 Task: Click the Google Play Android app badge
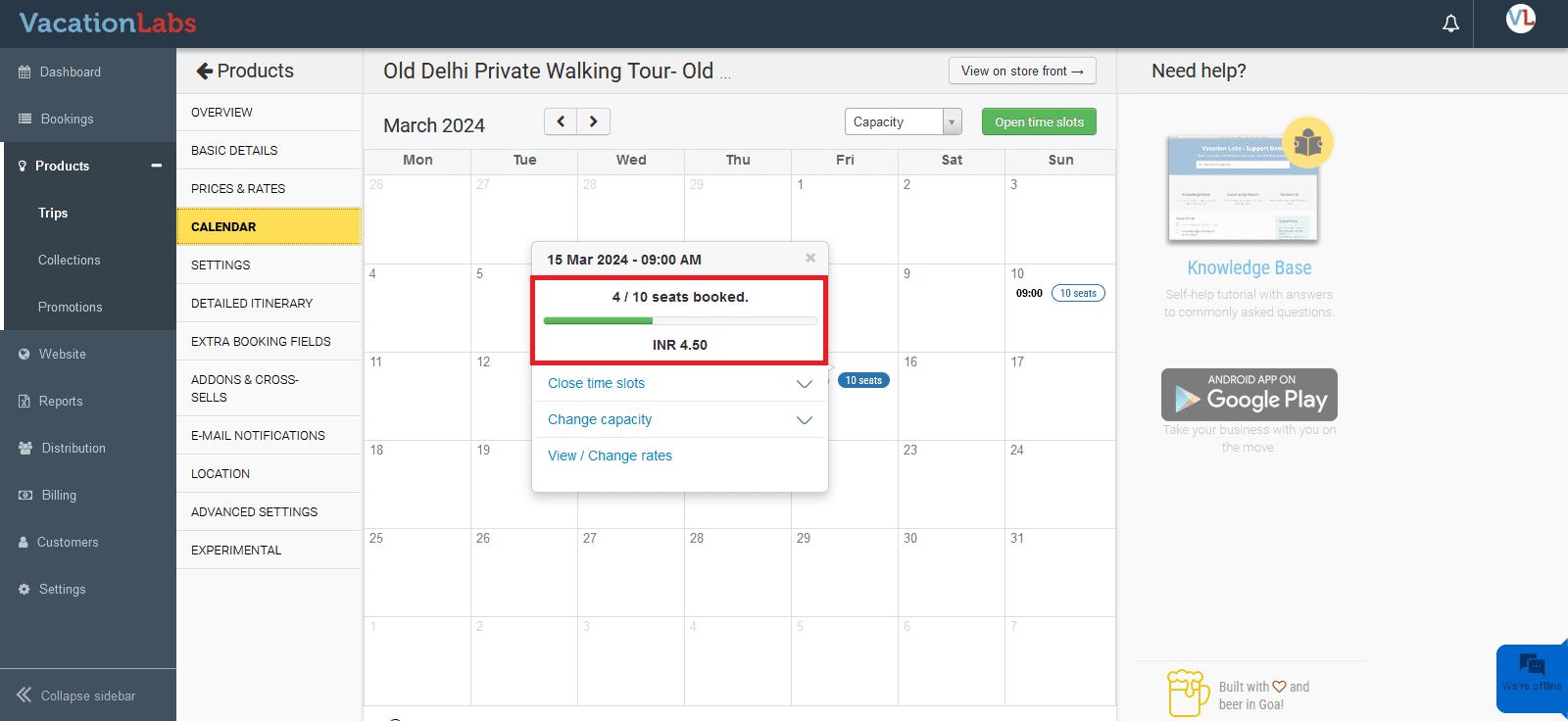pyautogui.click(x=1249, y=394)
